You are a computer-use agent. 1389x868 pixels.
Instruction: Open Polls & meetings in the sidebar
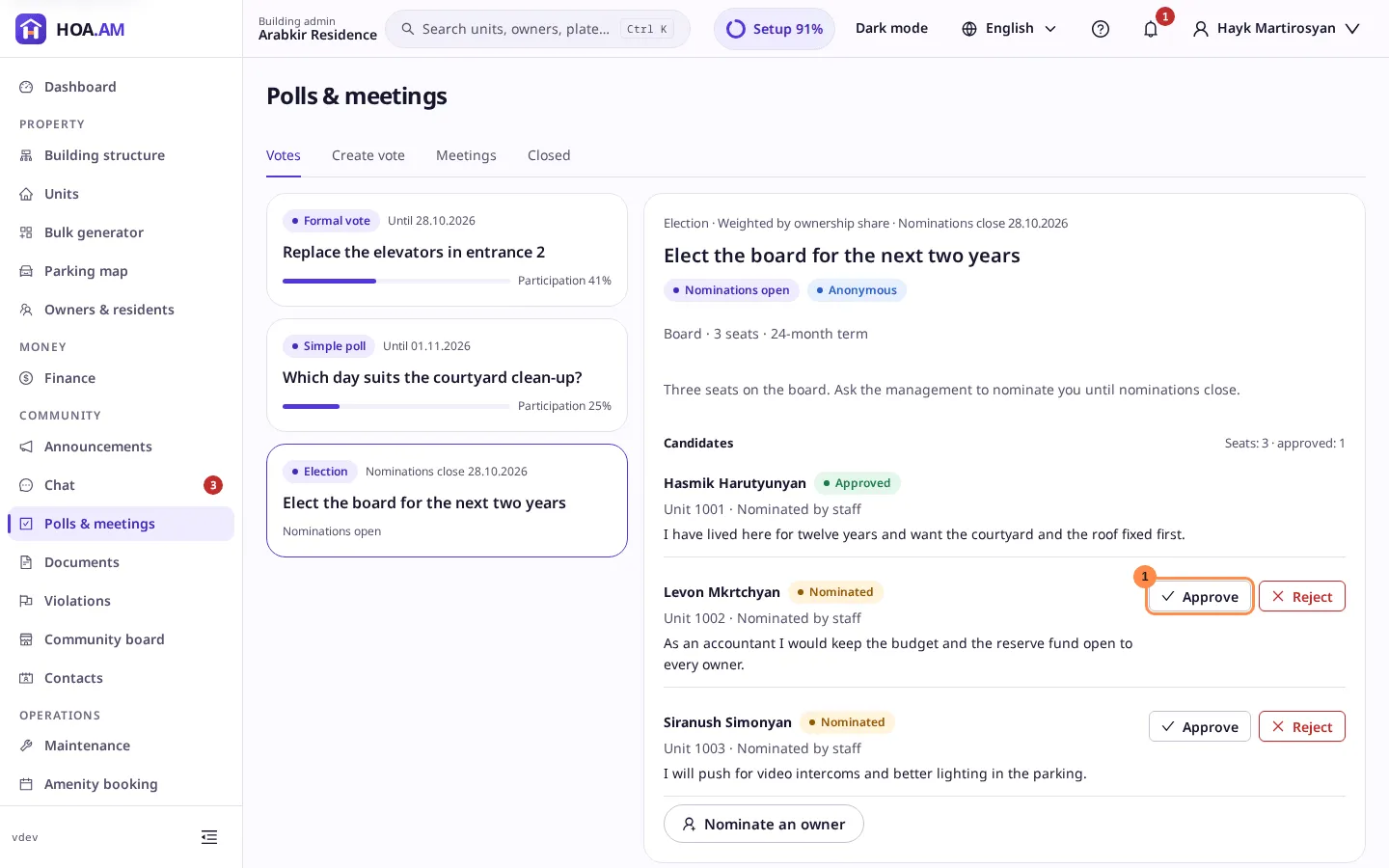(x=121, y=524)
